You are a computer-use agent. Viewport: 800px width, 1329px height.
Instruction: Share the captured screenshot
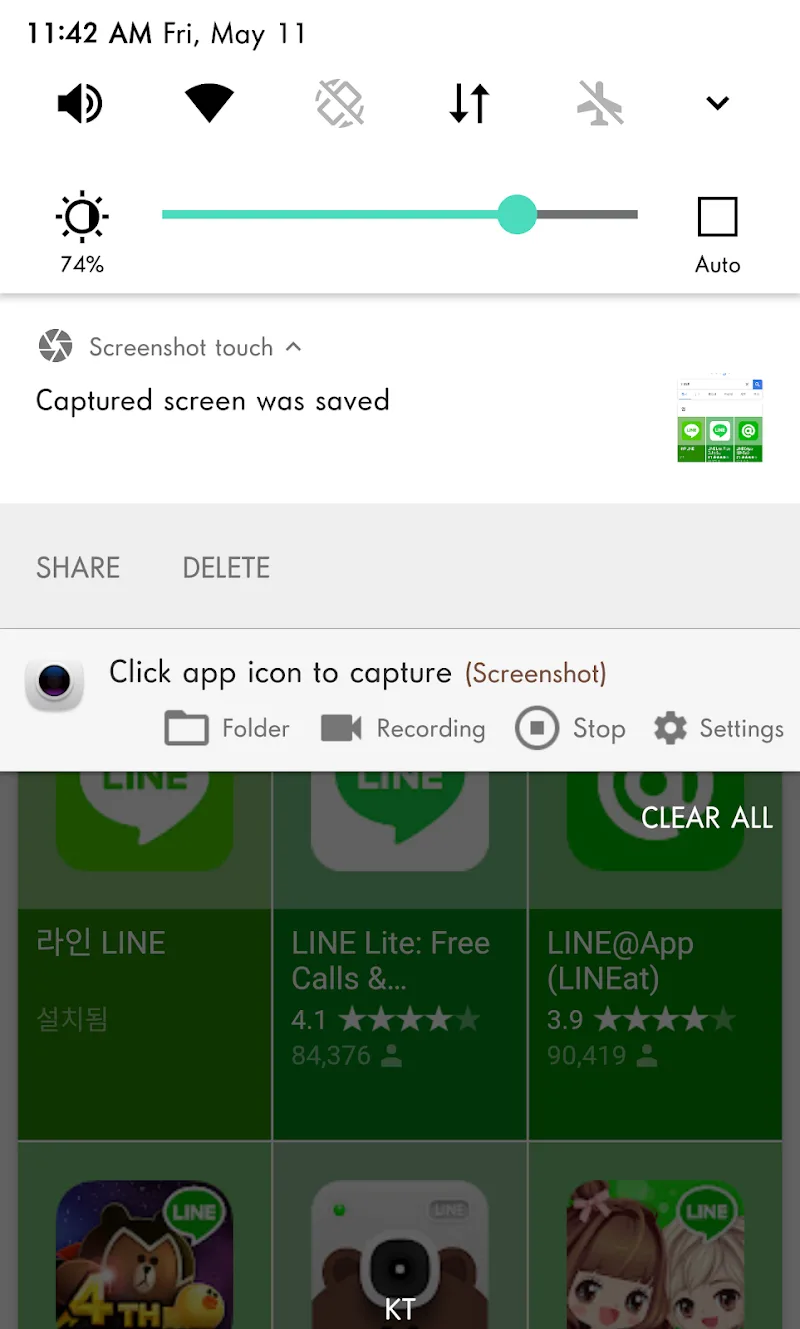78,567
